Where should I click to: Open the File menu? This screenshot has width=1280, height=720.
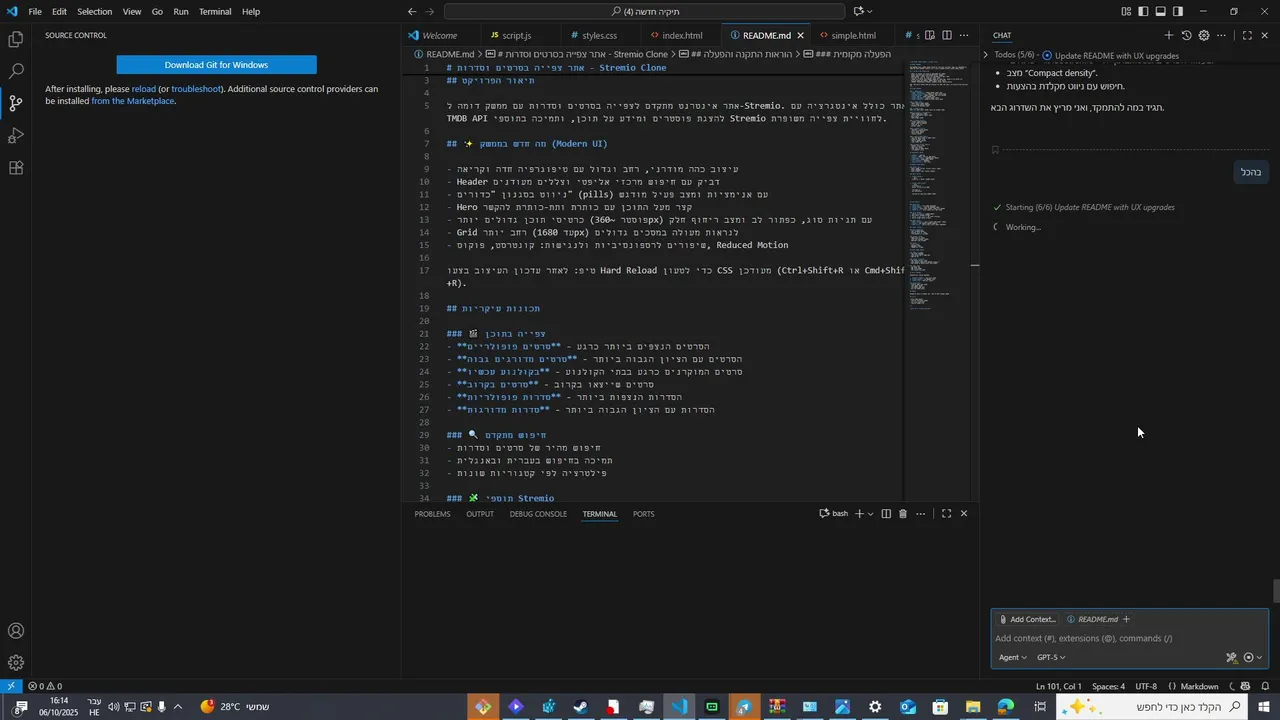35,12
